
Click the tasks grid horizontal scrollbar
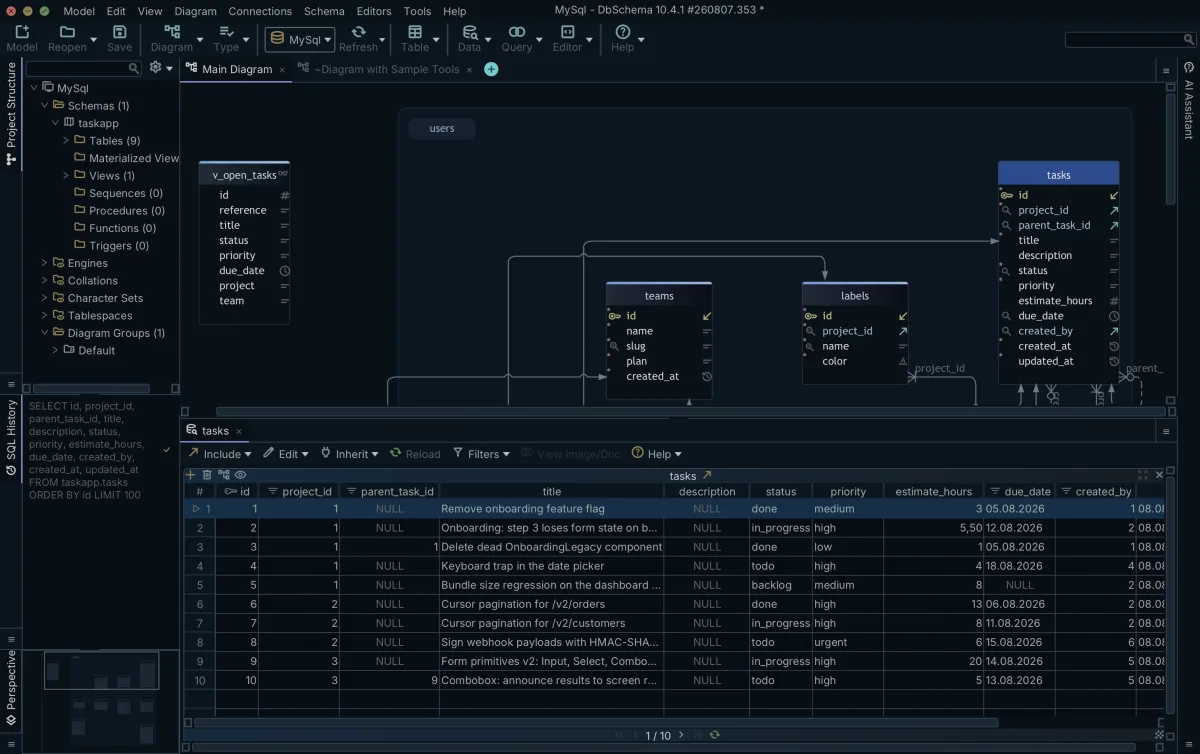[x=596, y=722]
